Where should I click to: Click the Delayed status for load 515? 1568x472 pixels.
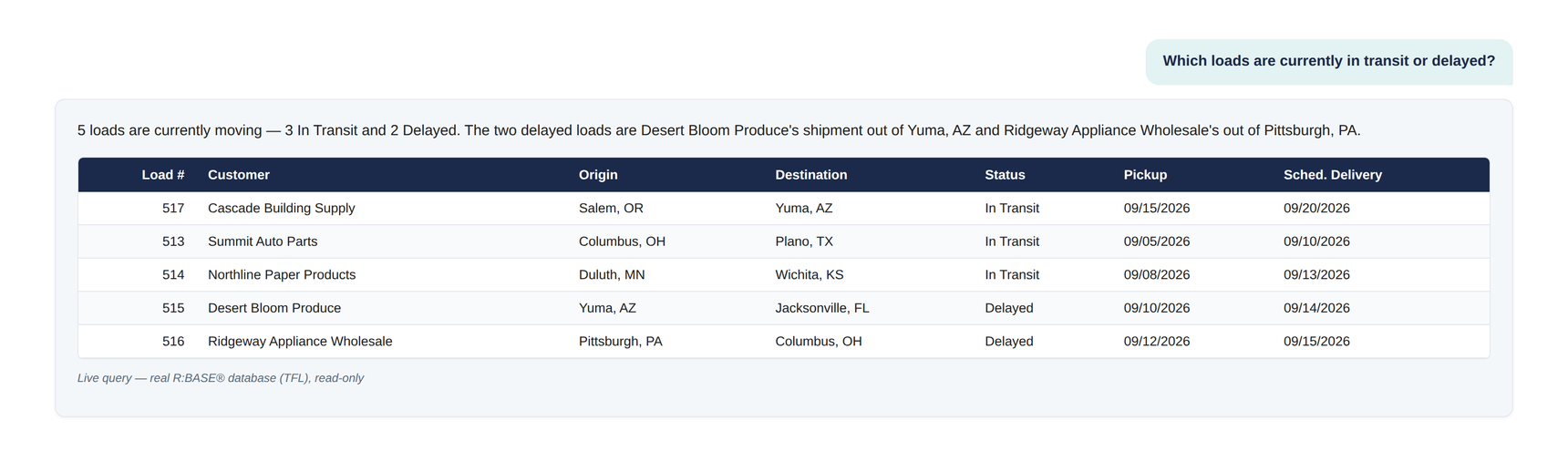[x=1009, y=308]
